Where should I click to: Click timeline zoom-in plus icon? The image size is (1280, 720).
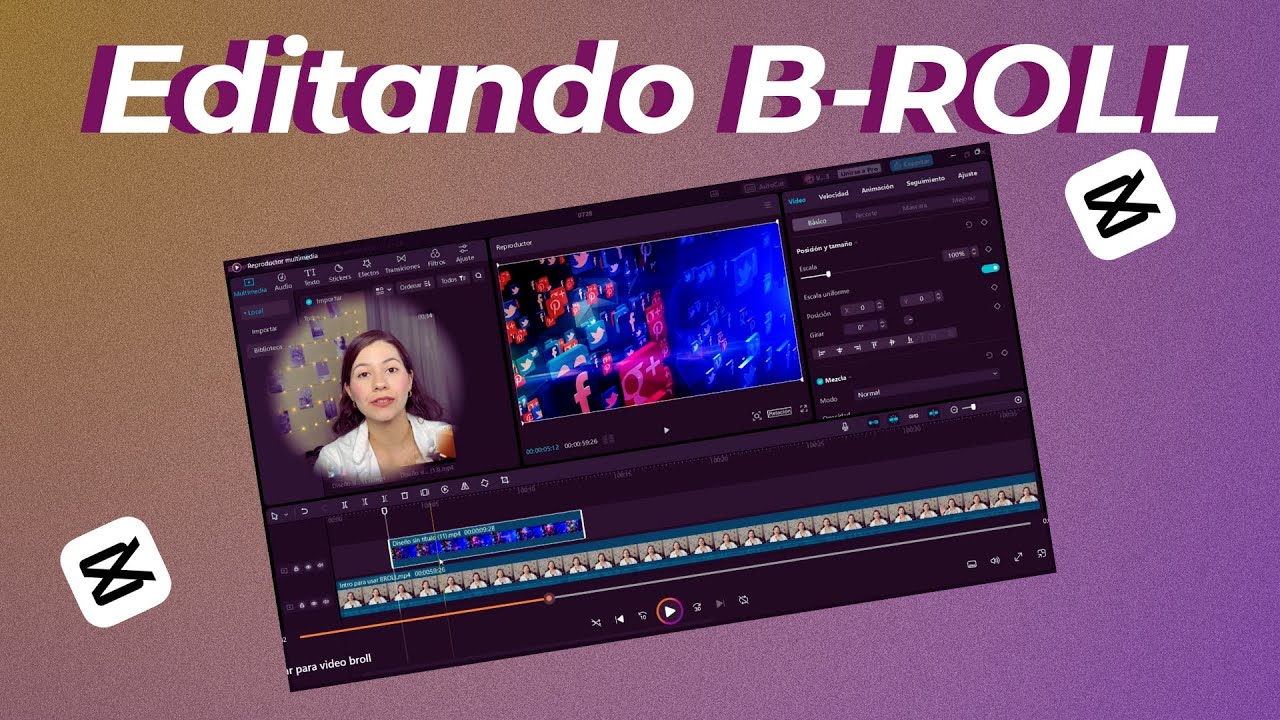click(x=1018, y=400)
